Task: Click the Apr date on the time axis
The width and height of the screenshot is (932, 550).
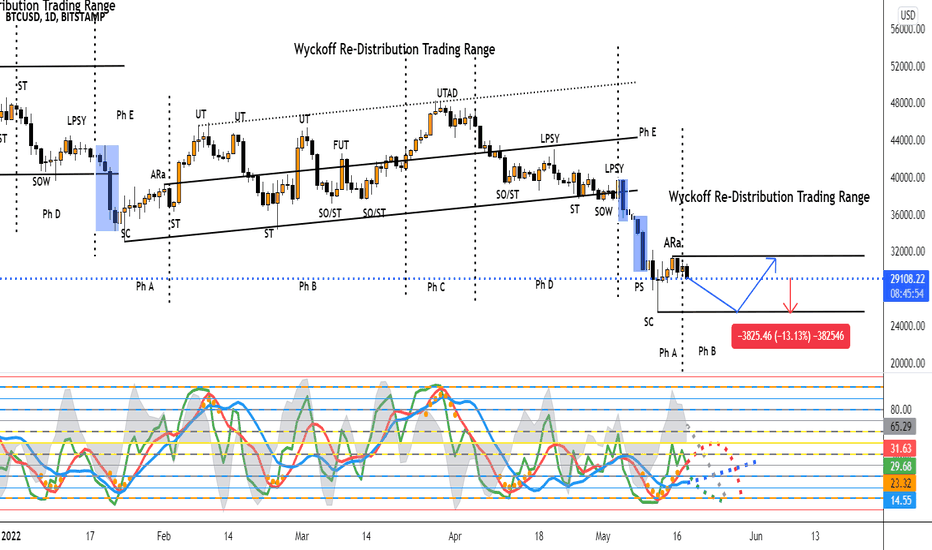Action: (456, 536)
